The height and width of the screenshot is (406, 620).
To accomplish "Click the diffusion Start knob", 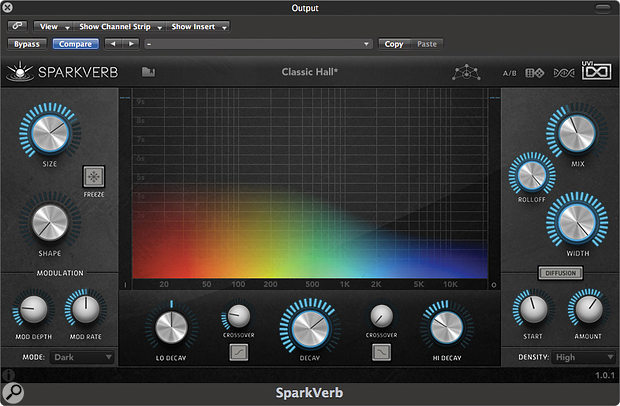I will [533, 309].
